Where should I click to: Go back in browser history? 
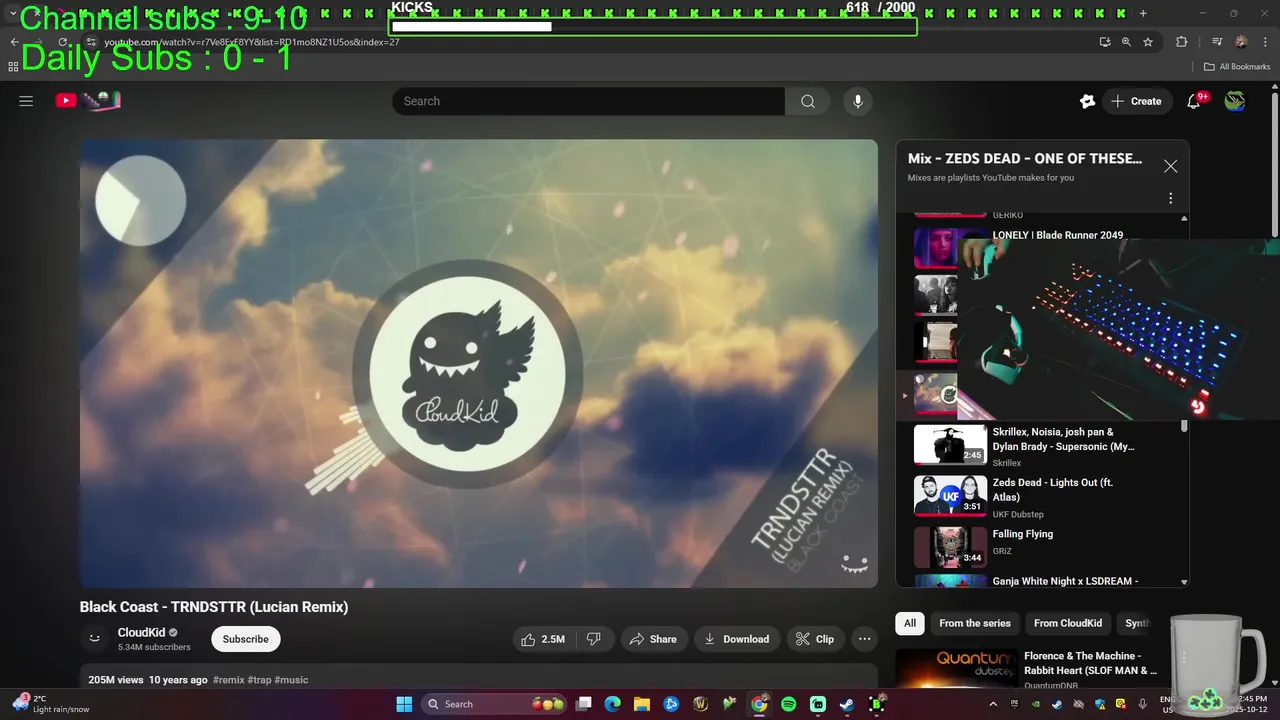(x=14, y=42)
